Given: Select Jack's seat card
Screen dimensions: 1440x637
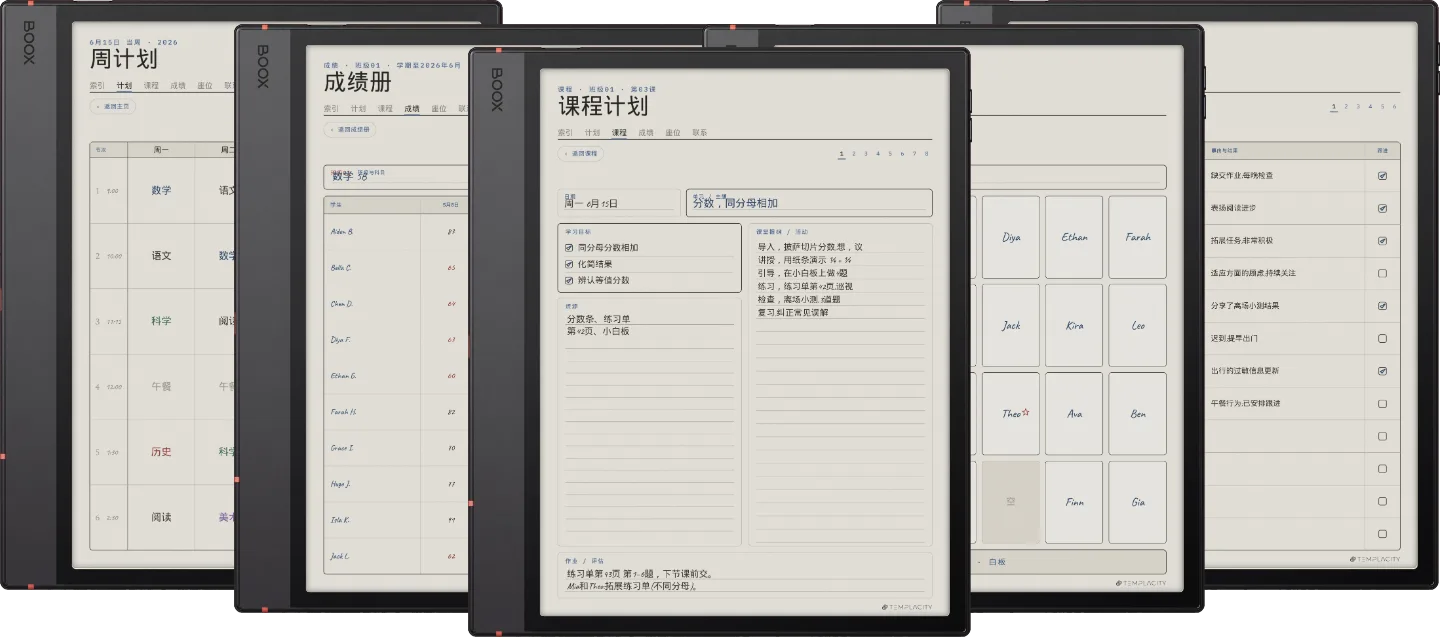Looking at the screenshot, I should 1011,326.
